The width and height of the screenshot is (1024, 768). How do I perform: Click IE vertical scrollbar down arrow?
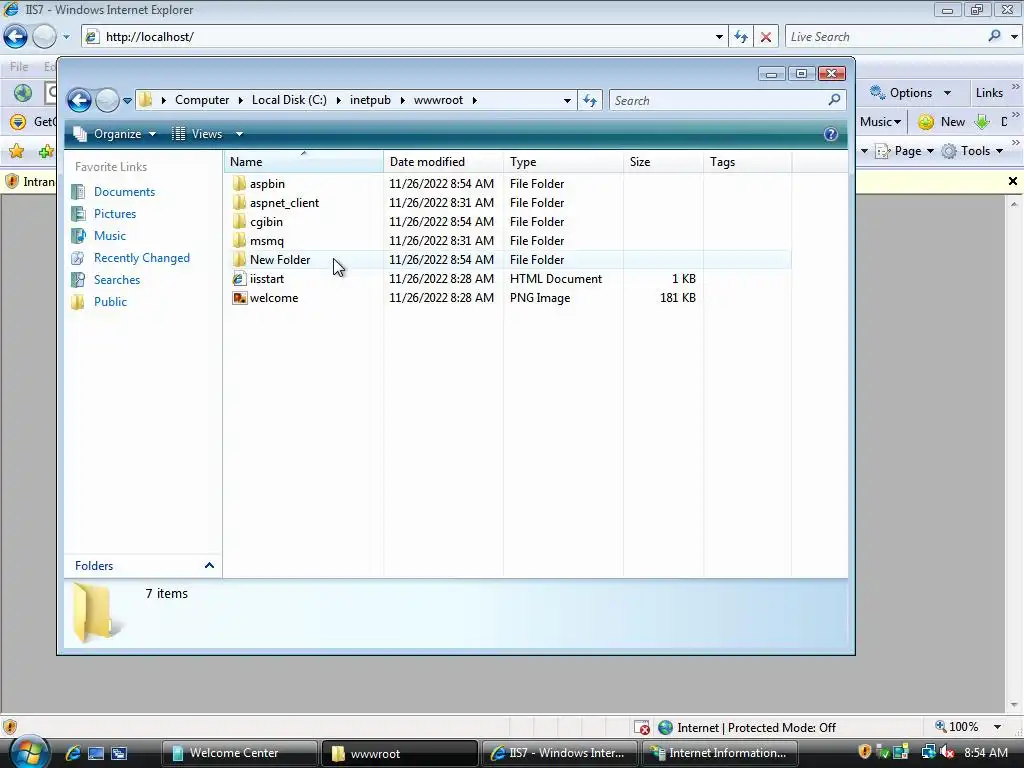1014,705
